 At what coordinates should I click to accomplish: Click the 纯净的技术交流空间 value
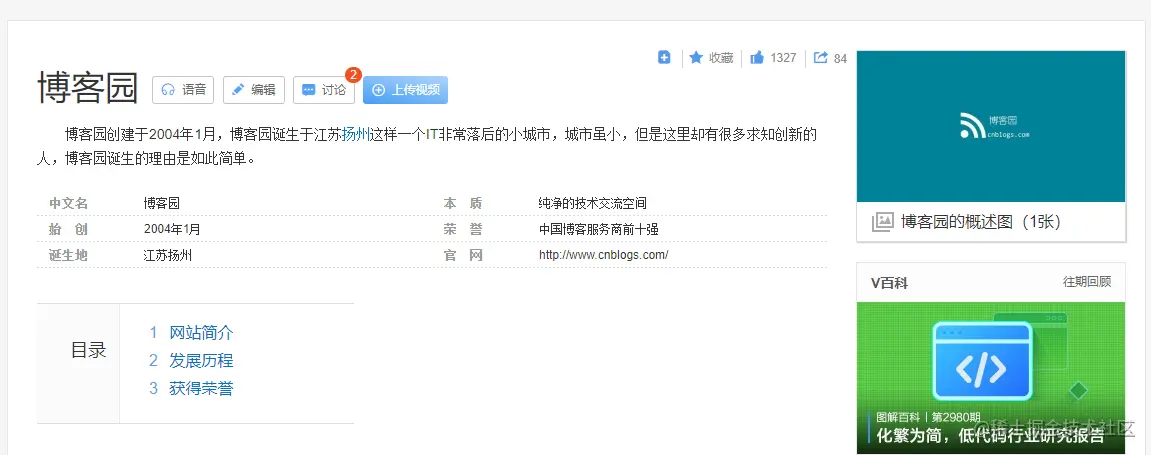pyautogui.click(x=592, y=203)
